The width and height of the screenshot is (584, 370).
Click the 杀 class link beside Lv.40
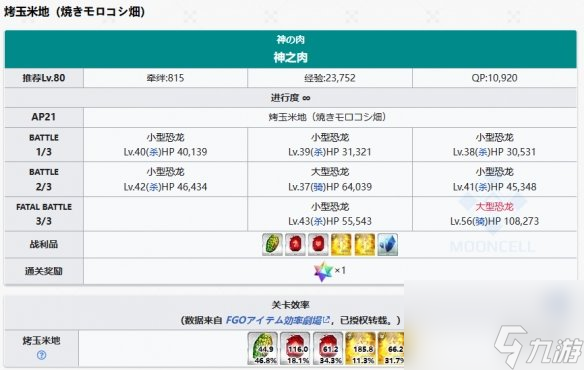[x=154, y=152]
